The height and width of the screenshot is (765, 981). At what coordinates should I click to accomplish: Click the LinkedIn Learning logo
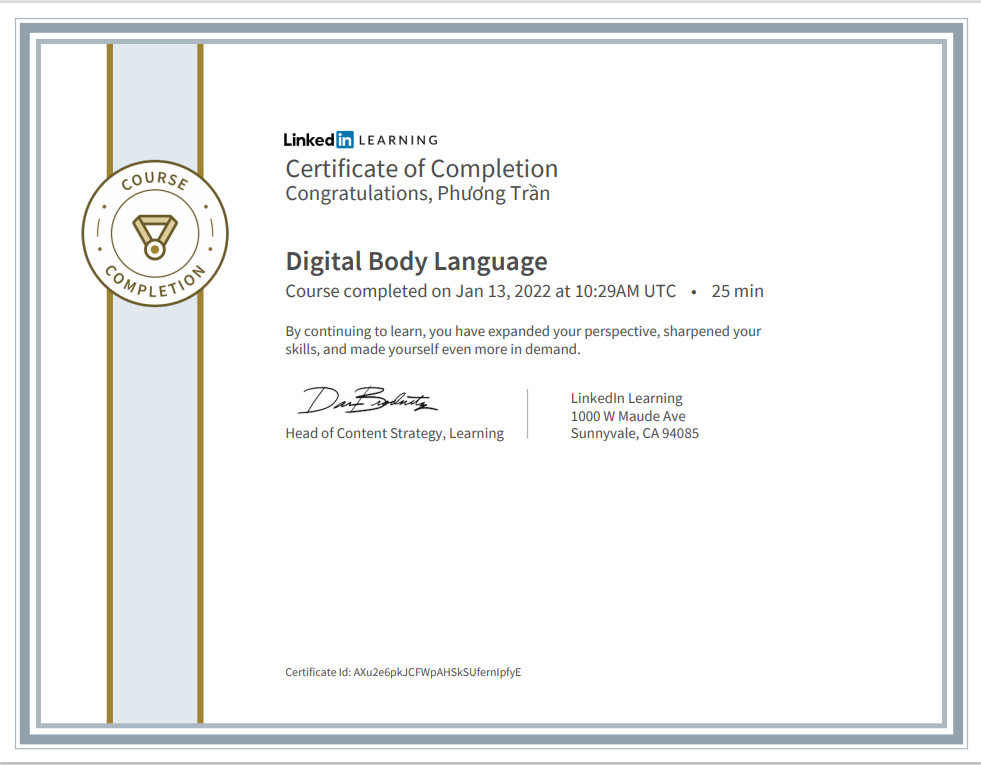[x=360, y=139]
